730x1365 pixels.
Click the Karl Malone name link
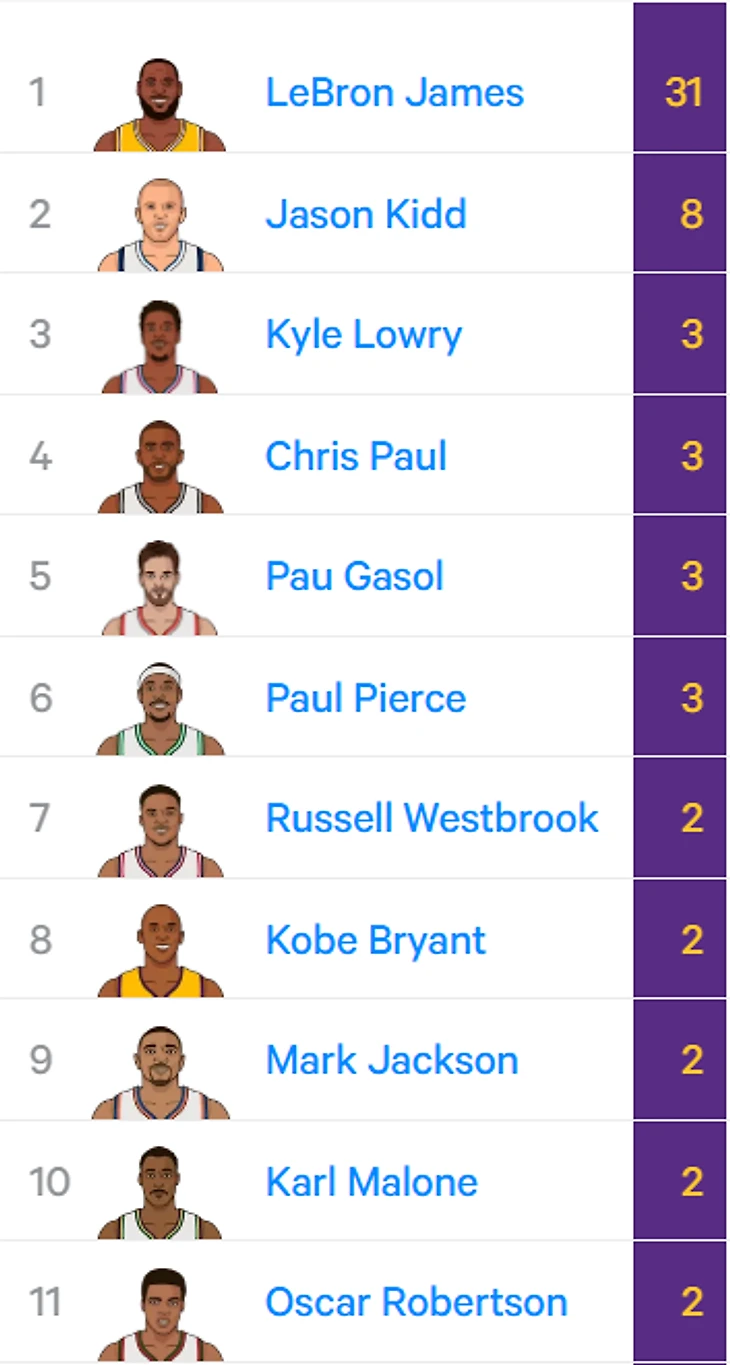(371, 1182)
